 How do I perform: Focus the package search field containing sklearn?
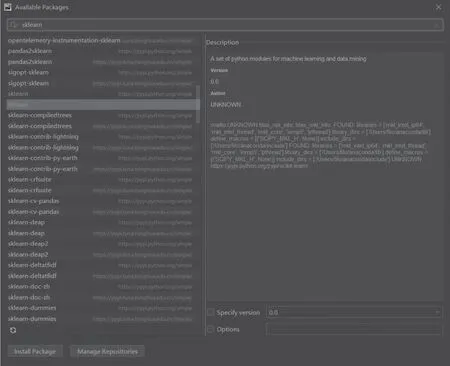[225, 25]
